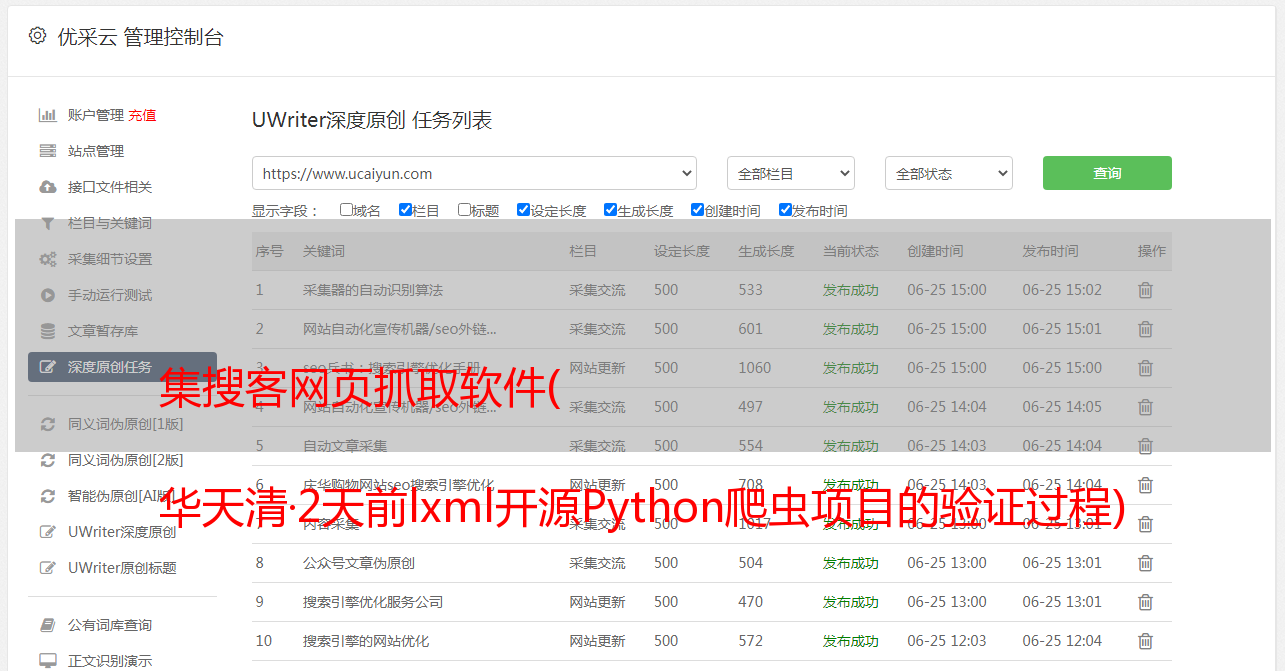Viewport: 1285px width, 671px height.
Task: Click keyword 搜索引擎优化服务公司
Action: pyautogui.click(x=373, y=602)
